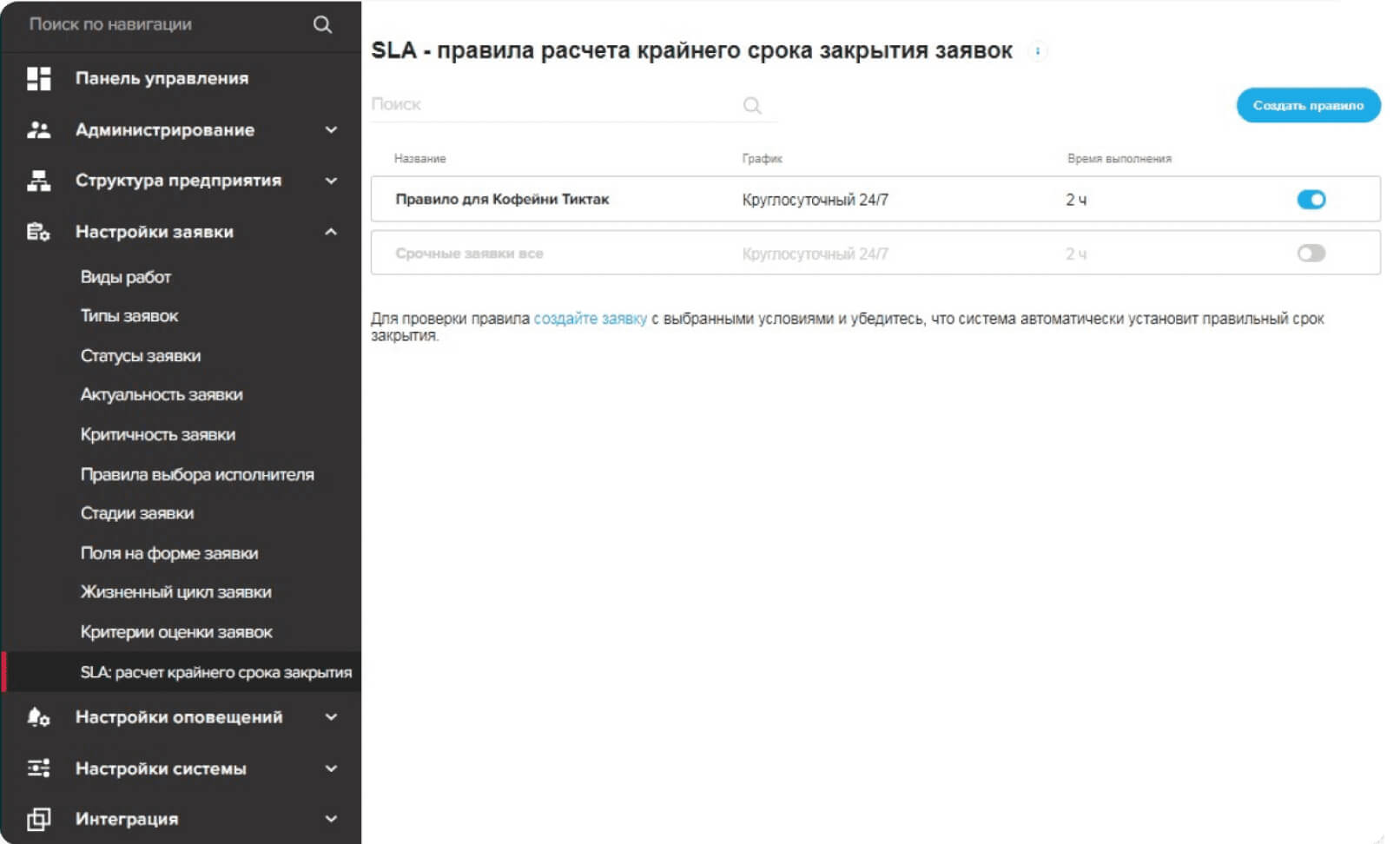
Task: Collapse the Настройки заявки chevron
Action: (331, 232)
